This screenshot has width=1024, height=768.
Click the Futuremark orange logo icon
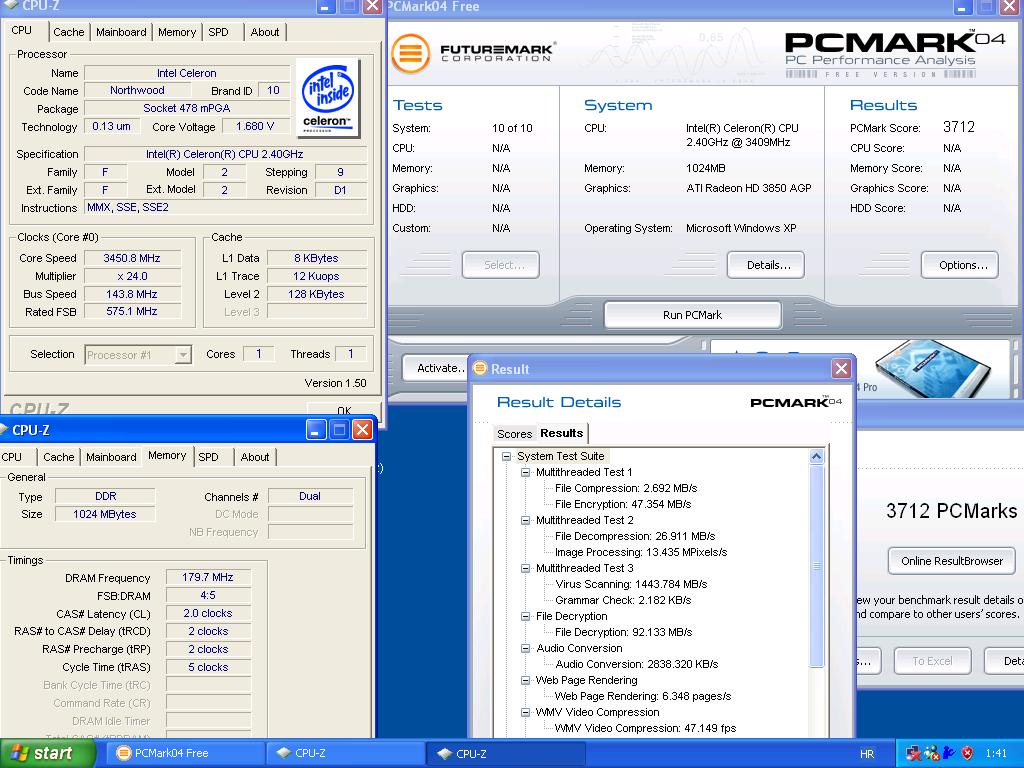pyautogui.click(x=411, y=53)
